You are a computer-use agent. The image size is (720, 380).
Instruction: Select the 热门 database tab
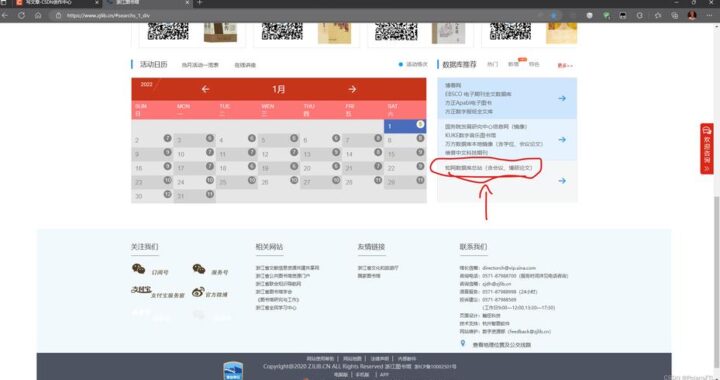(492, 64)
